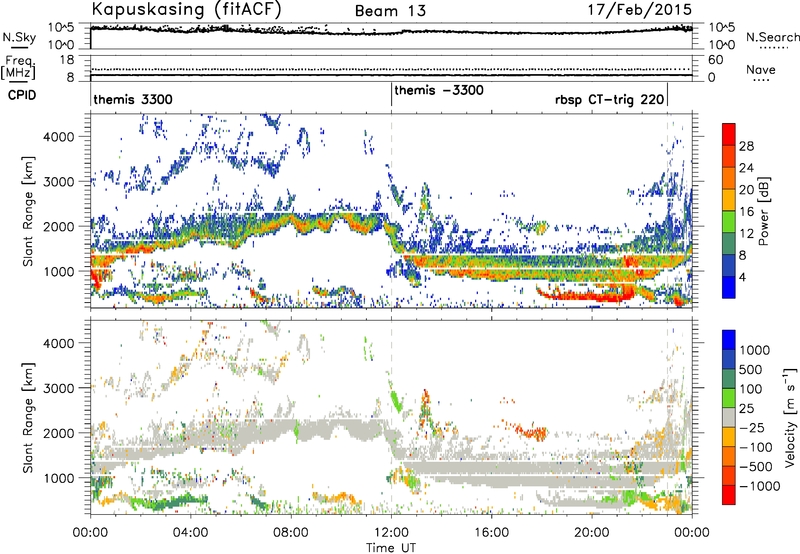Click the 'CPID' row label

tap(22, 95)
